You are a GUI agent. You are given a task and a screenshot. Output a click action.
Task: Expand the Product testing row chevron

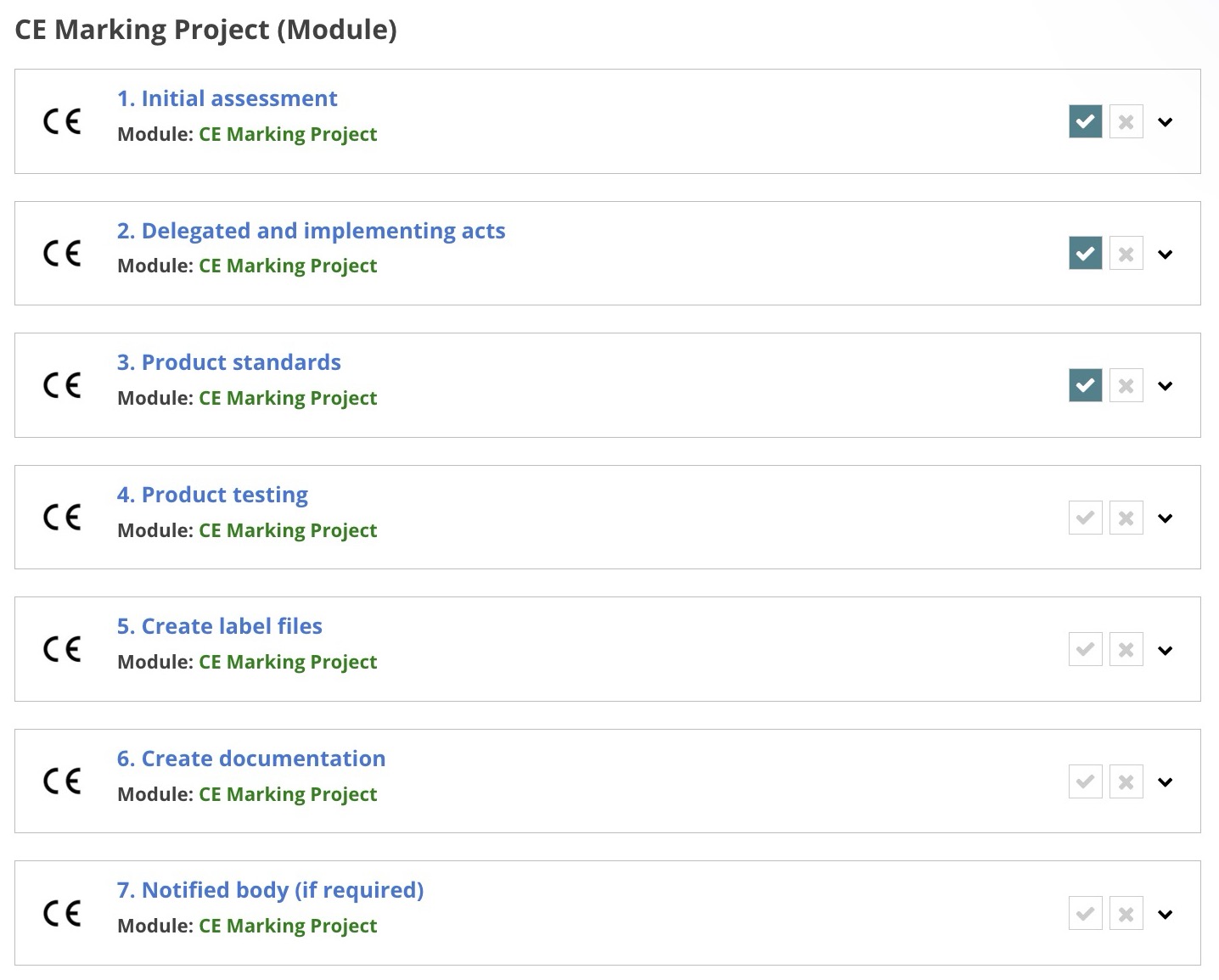[1166, 518]
